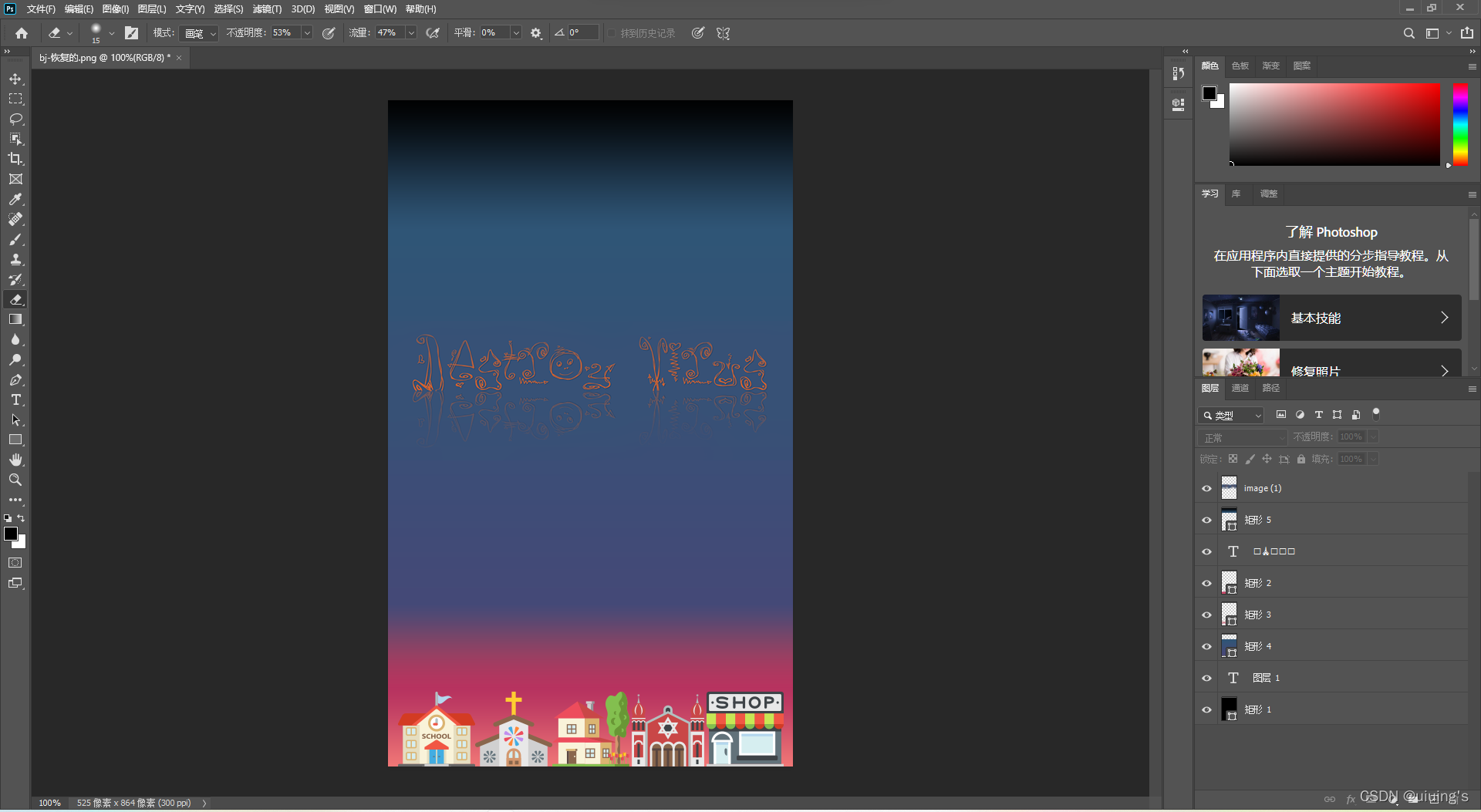Hide the 矩形 5 layer

pos(1207,520)
